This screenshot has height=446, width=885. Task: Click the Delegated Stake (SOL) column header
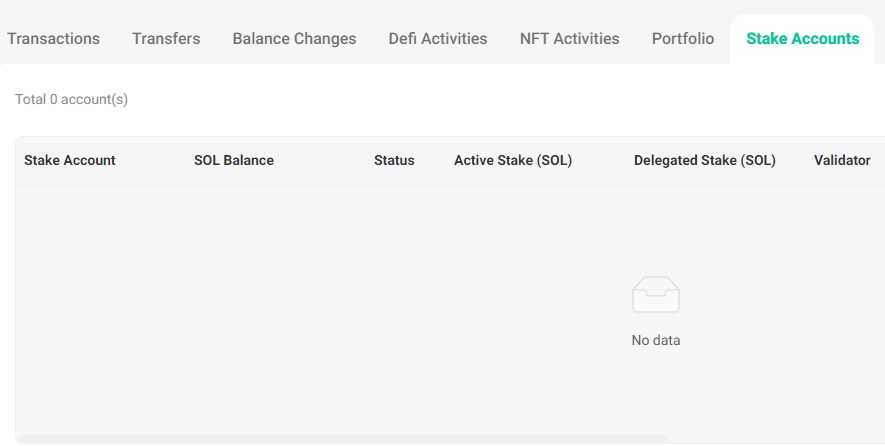pyautogui.click(x=704, y=160)
